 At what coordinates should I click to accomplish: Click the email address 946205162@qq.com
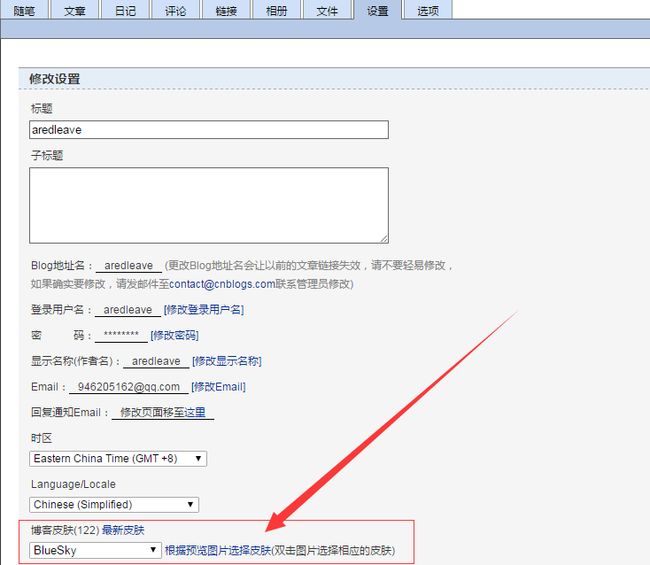(129, 387)
